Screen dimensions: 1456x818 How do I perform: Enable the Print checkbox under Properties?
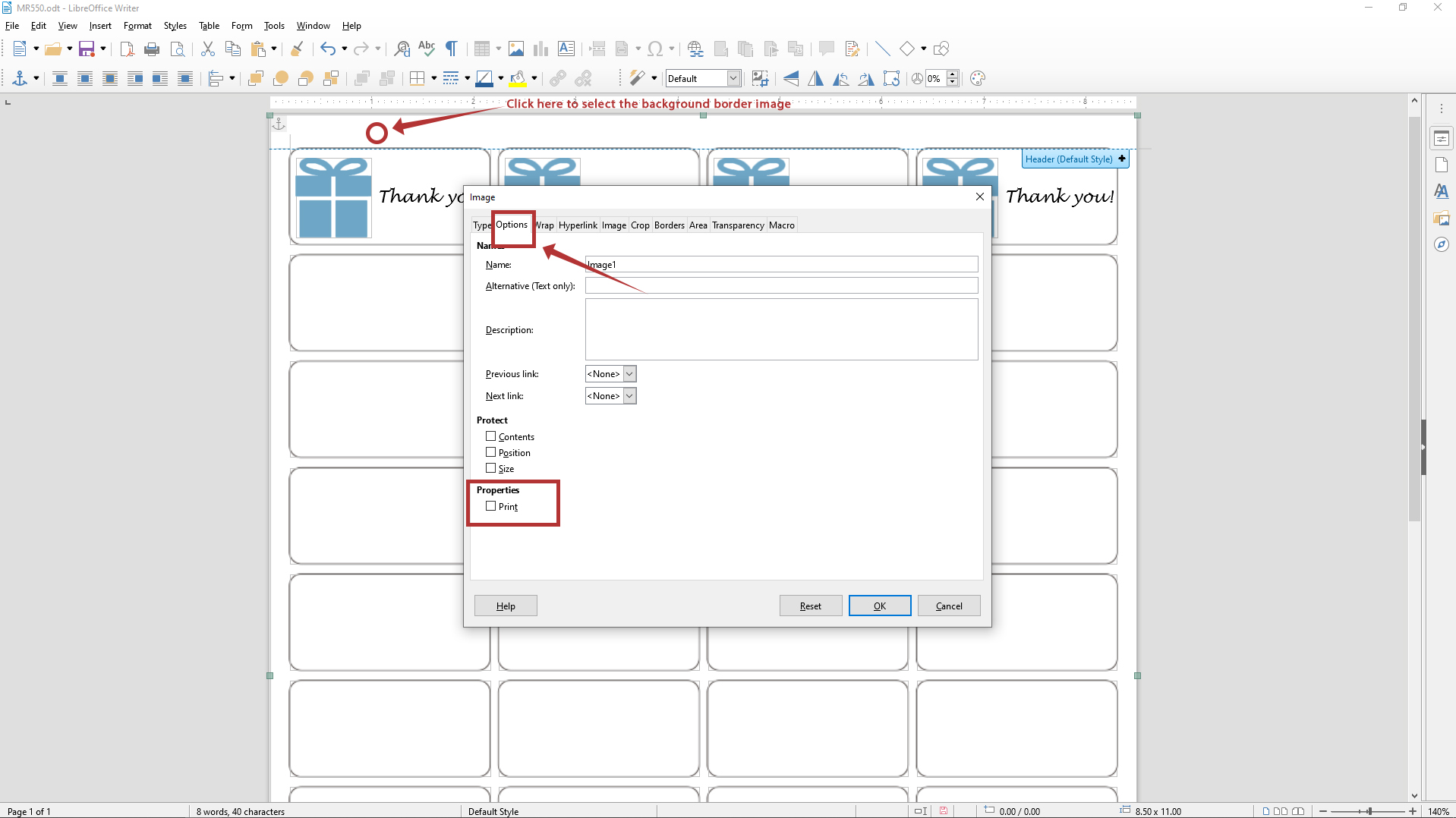[491, 506]
